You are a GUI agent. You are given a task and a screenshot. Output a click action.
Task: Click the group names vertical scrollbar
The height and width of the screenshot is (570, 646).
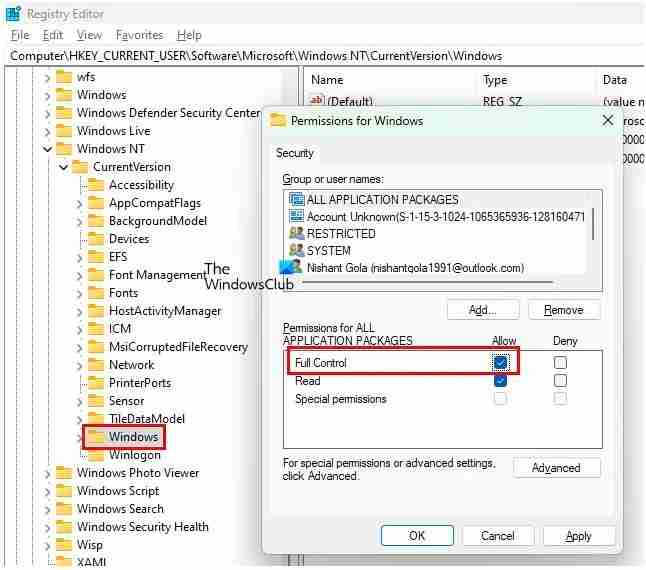click(x=593, y=224)
